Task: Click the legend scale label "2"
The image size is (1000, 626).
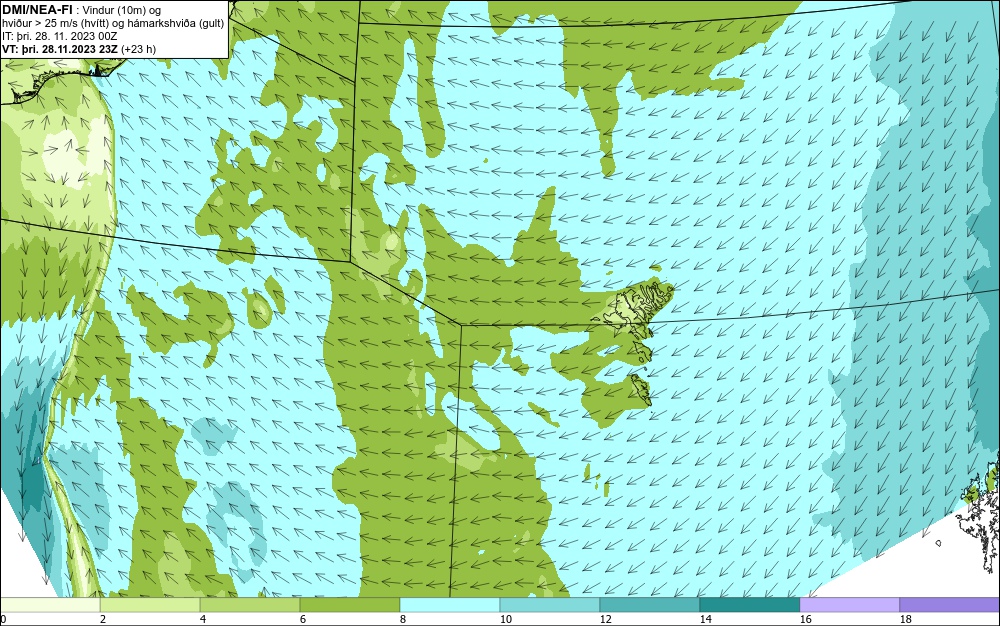Action: click(x=103, y=619)
